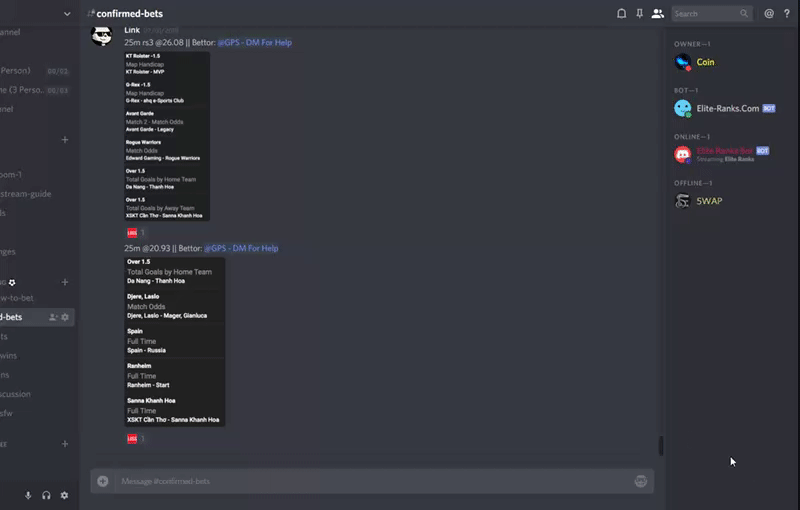Show pinned messages pin icon

639,14
